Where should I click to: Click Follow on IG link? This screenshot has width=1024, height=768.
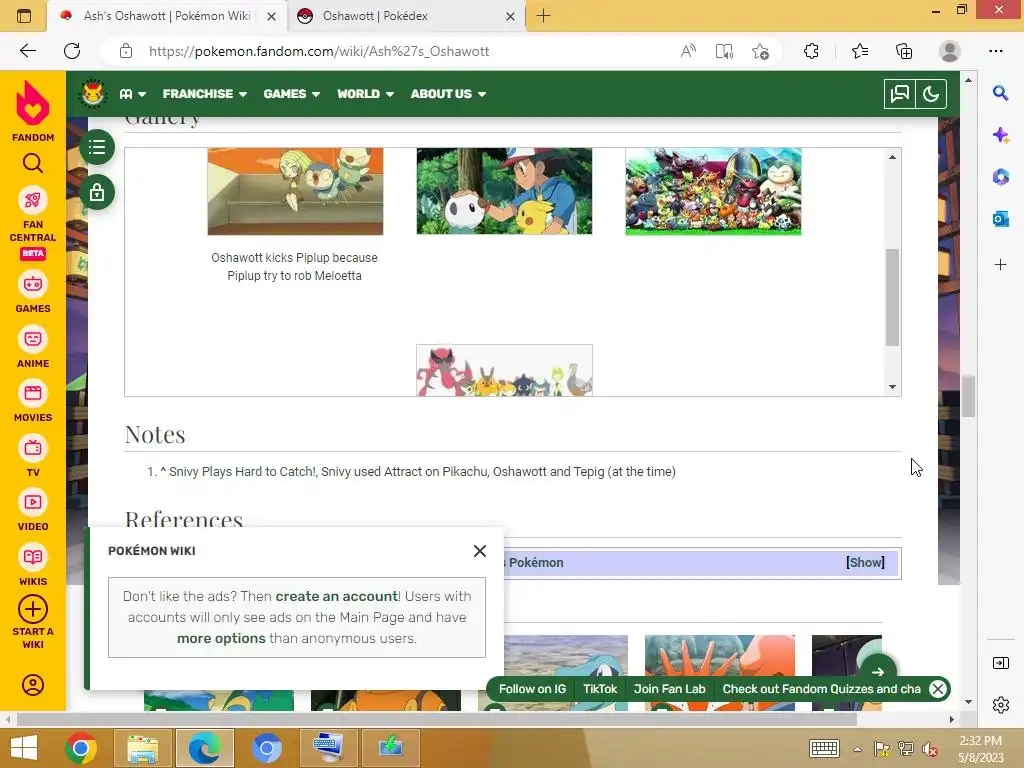point(532,689)
